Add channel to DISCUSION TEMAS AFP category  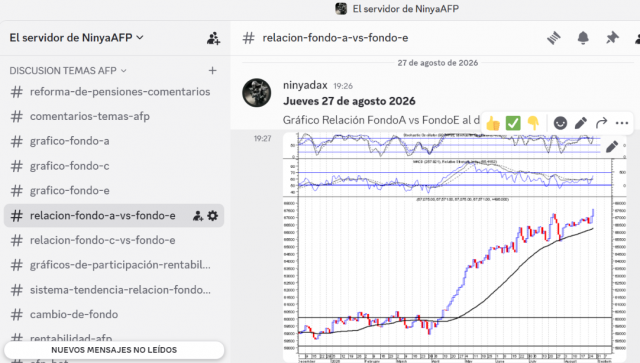pos(212,71)
